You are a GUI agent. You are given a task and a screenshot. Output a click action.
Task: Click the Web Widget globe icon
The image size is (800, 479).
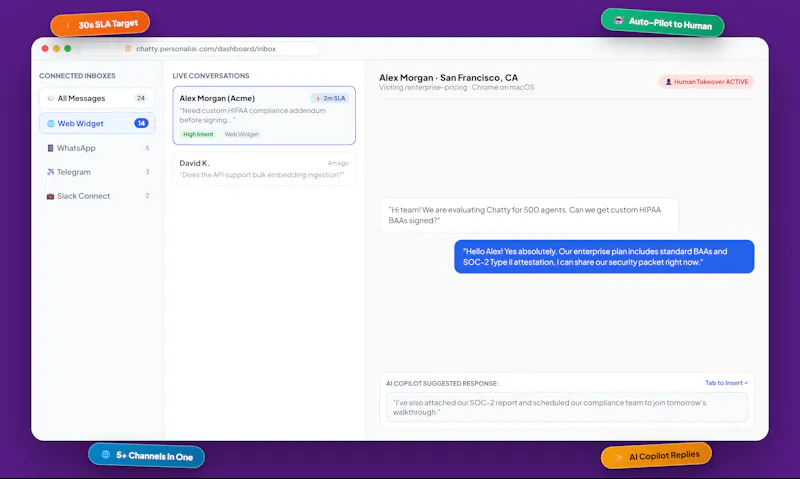coord(51,123)
